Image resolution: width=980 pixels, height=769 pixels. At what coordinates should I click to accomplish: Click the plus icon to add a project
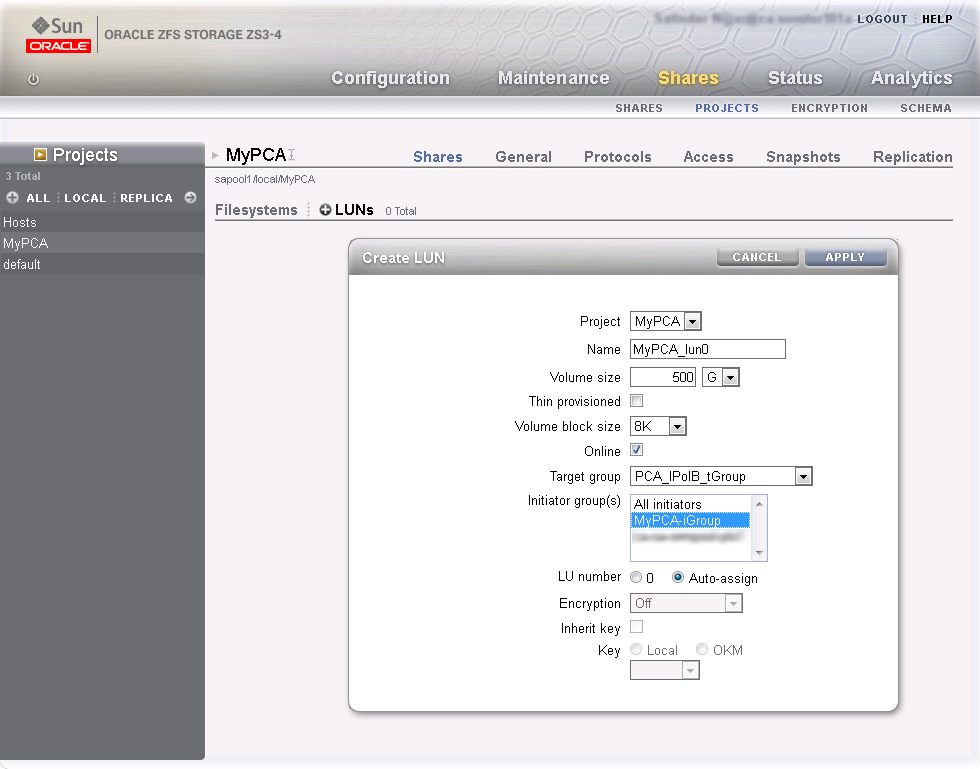(x=12, y=197)
